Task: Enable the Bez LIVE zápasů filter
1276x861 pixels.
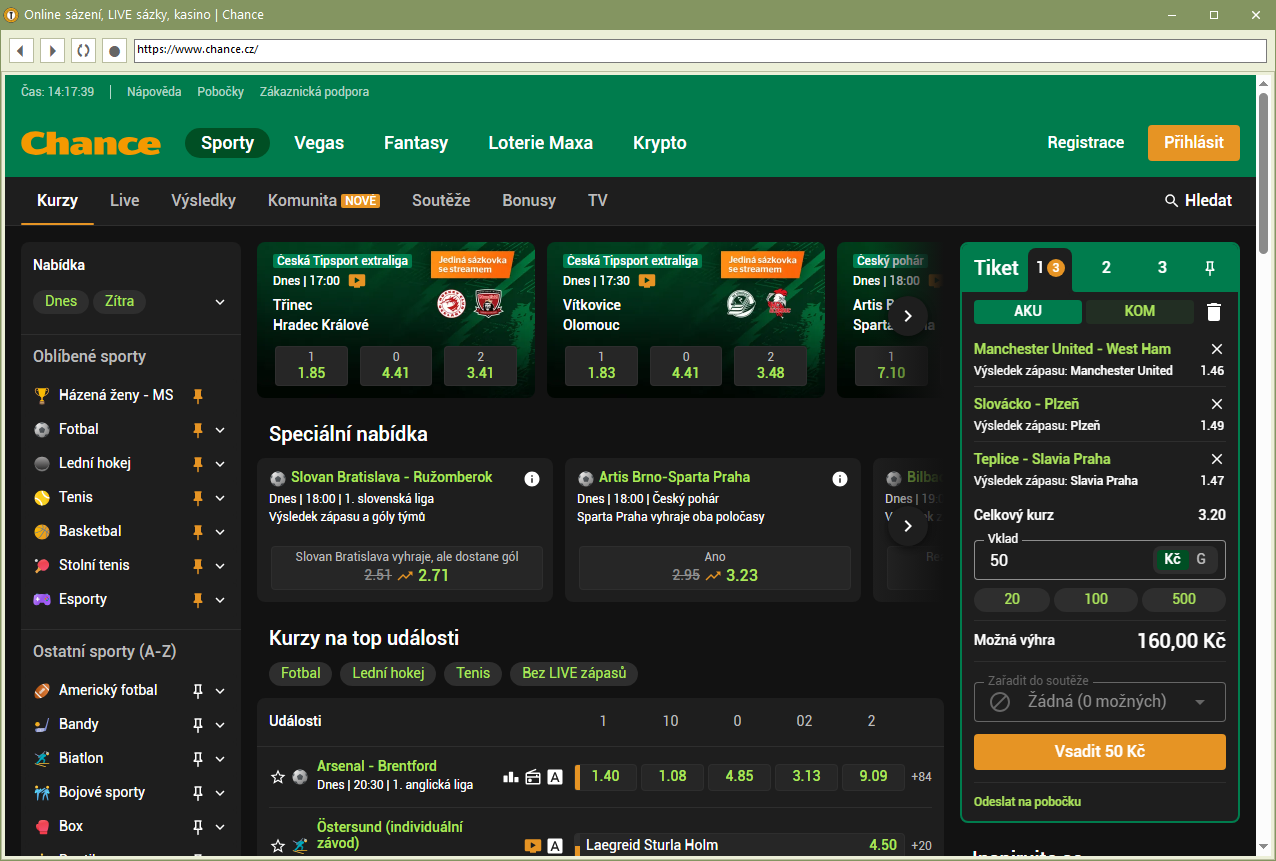Action: (573, 673)
